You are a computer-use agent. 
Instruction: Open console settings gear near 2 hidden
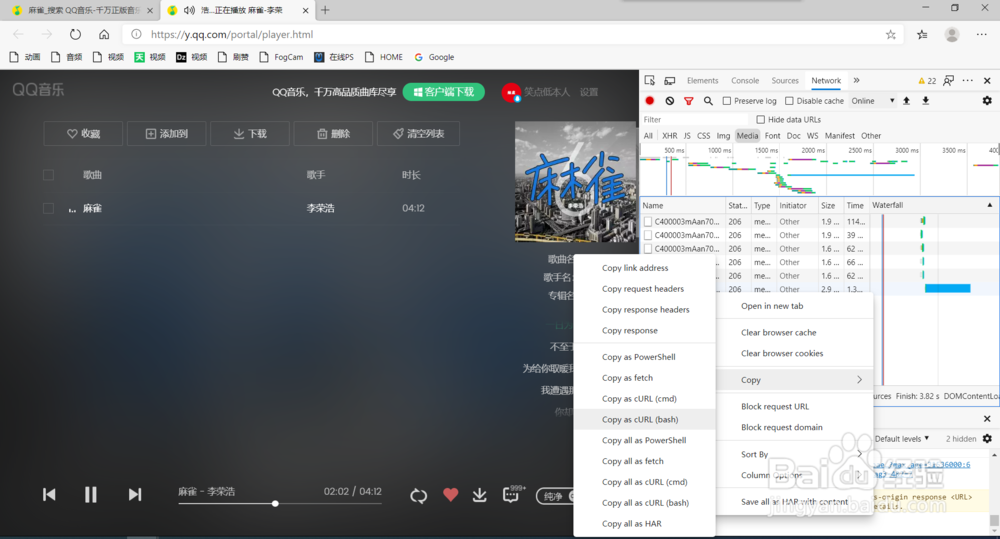pyautogui.click(x=987, y=439)
